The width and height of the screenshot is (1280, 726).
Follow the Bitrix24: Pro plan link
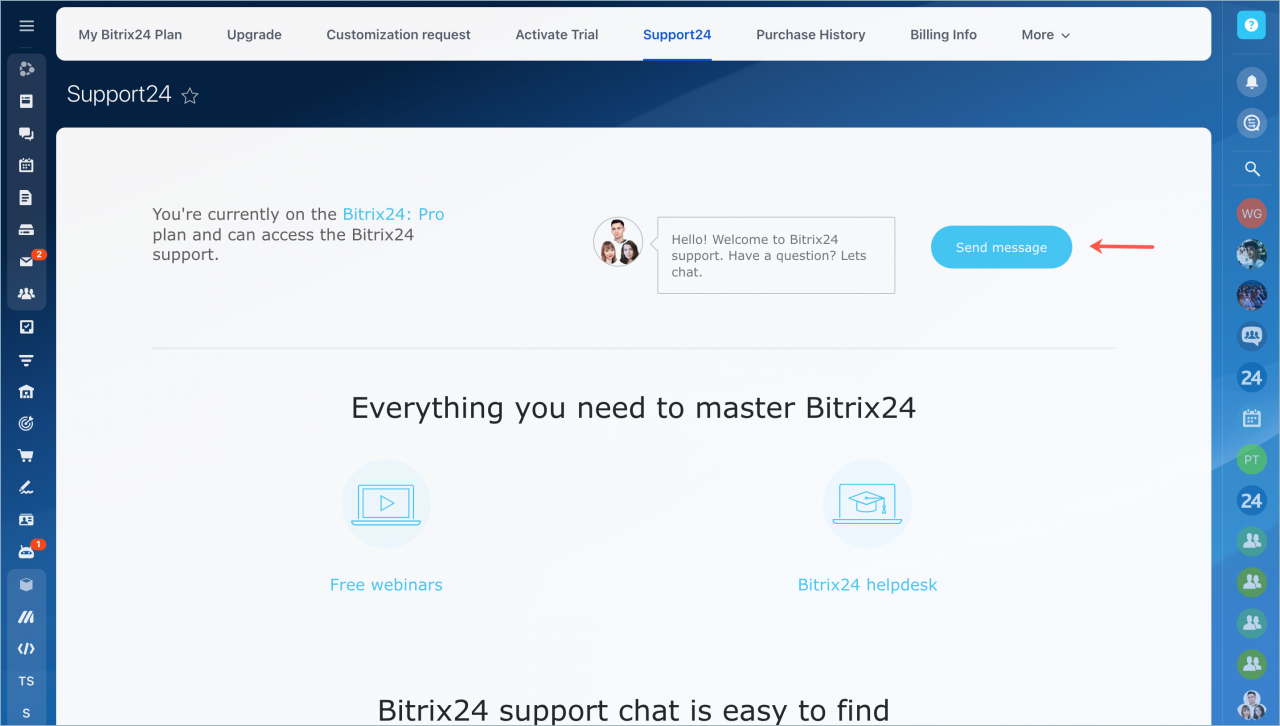pyautogui.click(x=393, y=214)
